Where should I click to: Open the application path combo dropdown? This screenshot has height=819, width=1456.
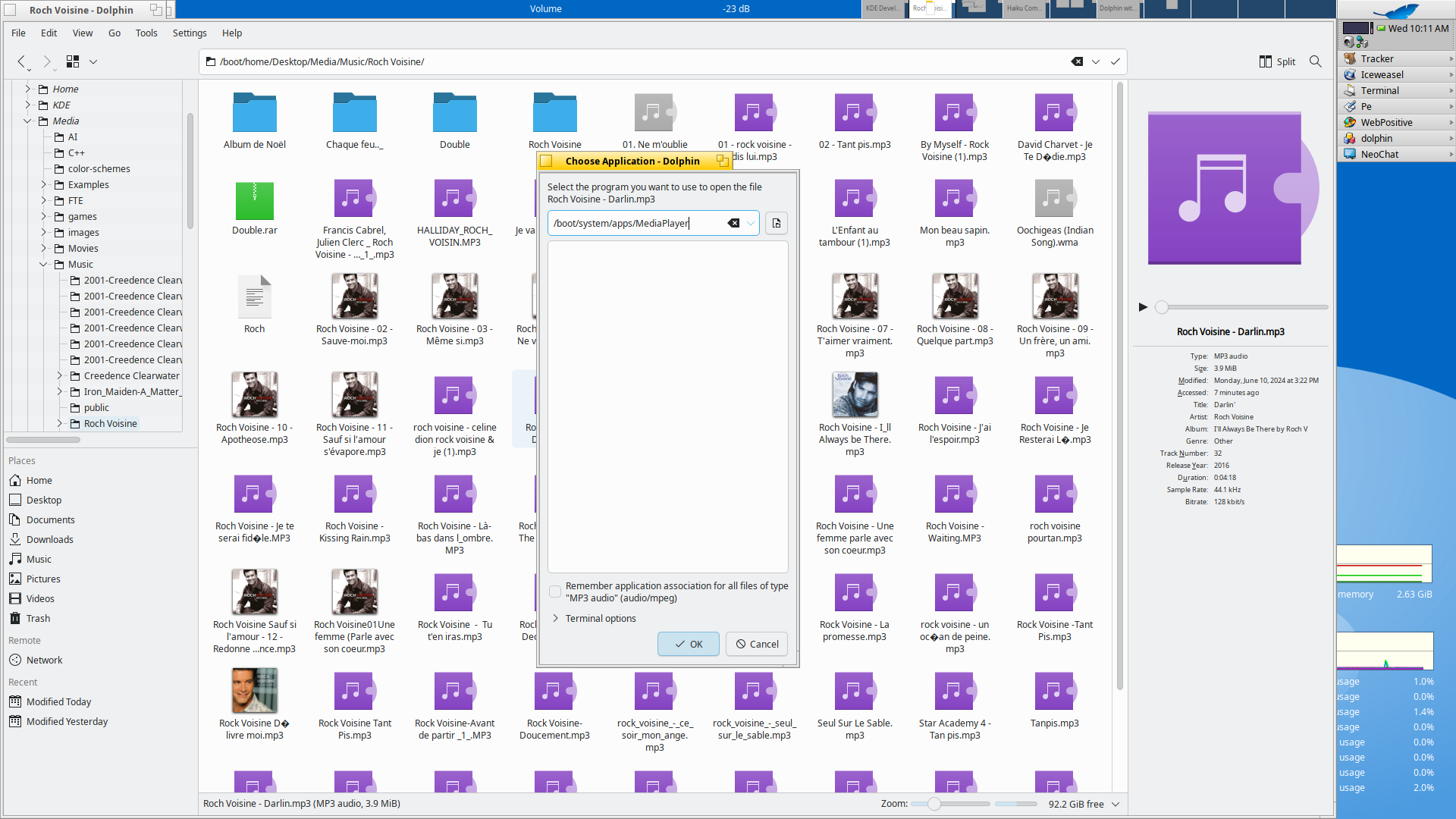pos(751,223)
